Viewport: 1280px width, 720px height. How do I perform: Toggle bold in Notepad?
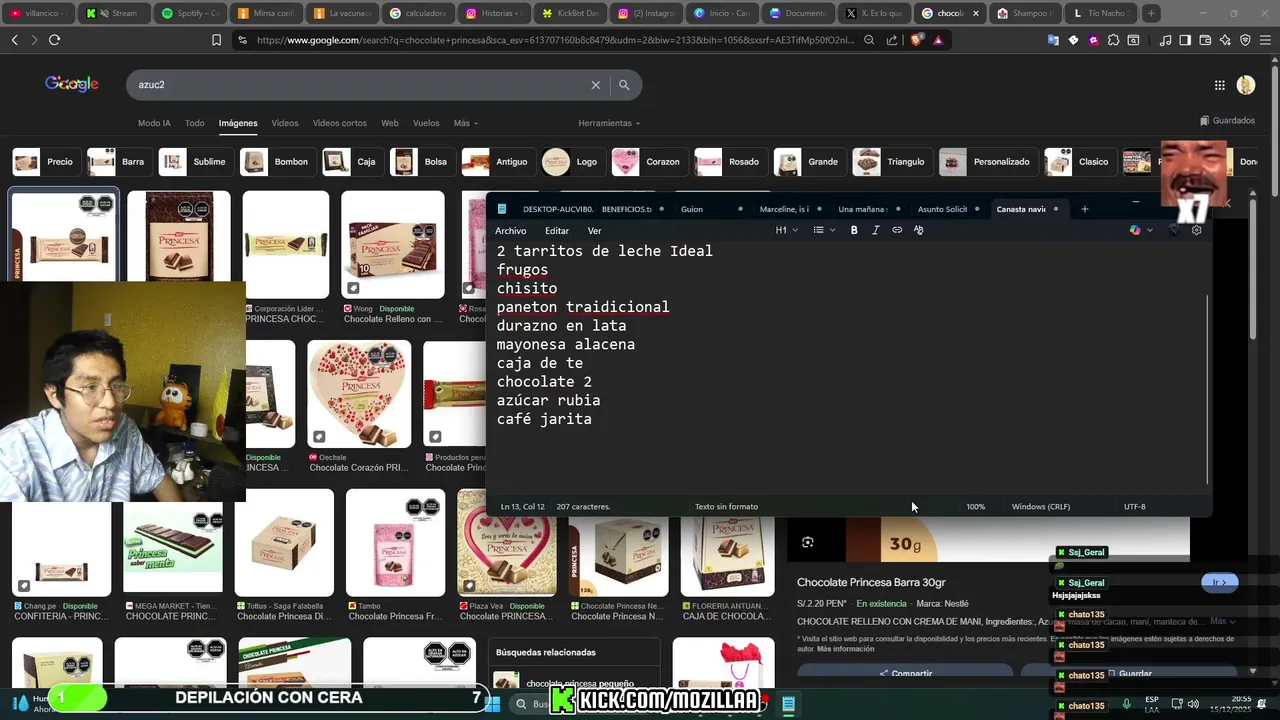point(854,230)
